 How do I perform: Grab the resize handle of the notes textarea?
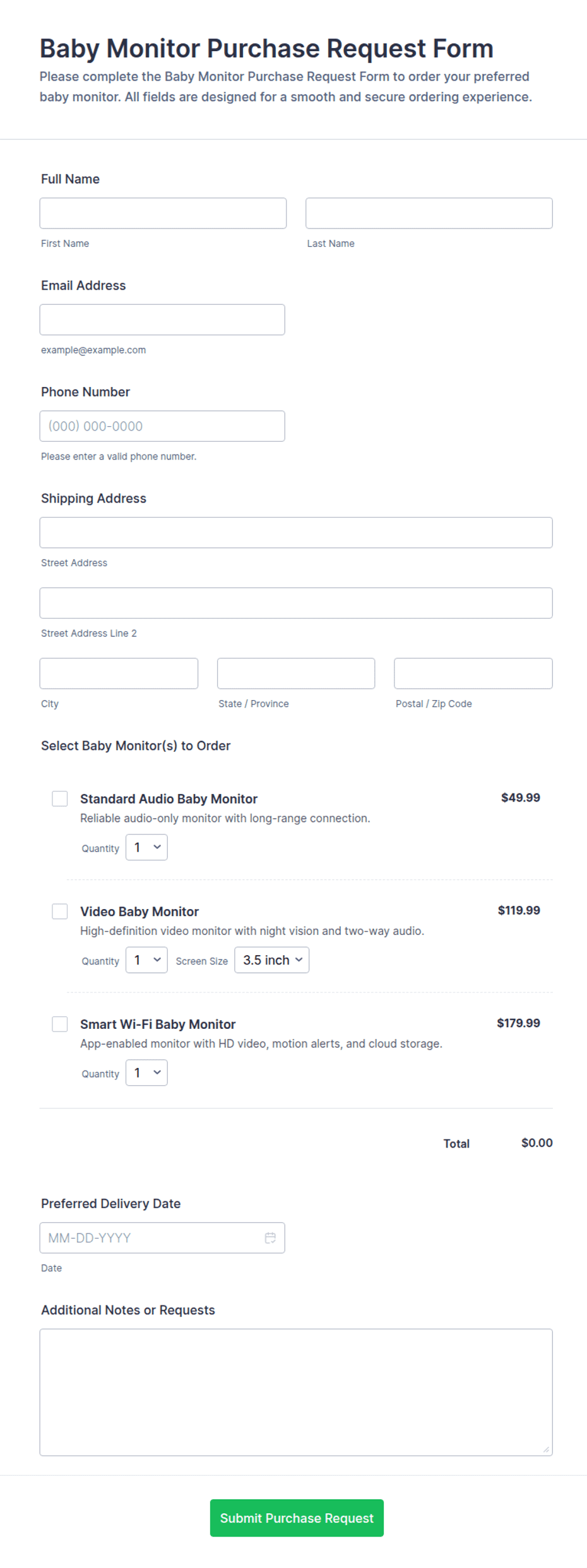(x=546, y=1449)
